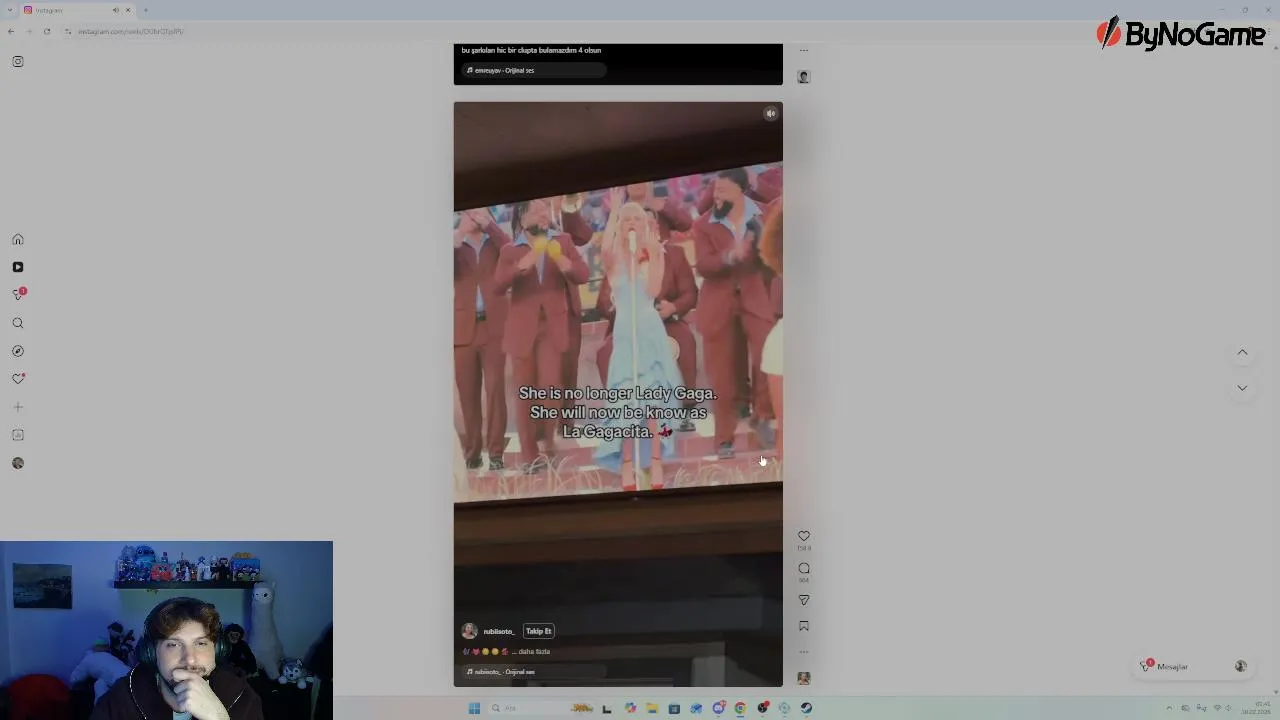This screenshot has width=1280, height=720.
Task: Open audio thumbnail beside rubiisoto_ reel
Action: click(804, 678)
